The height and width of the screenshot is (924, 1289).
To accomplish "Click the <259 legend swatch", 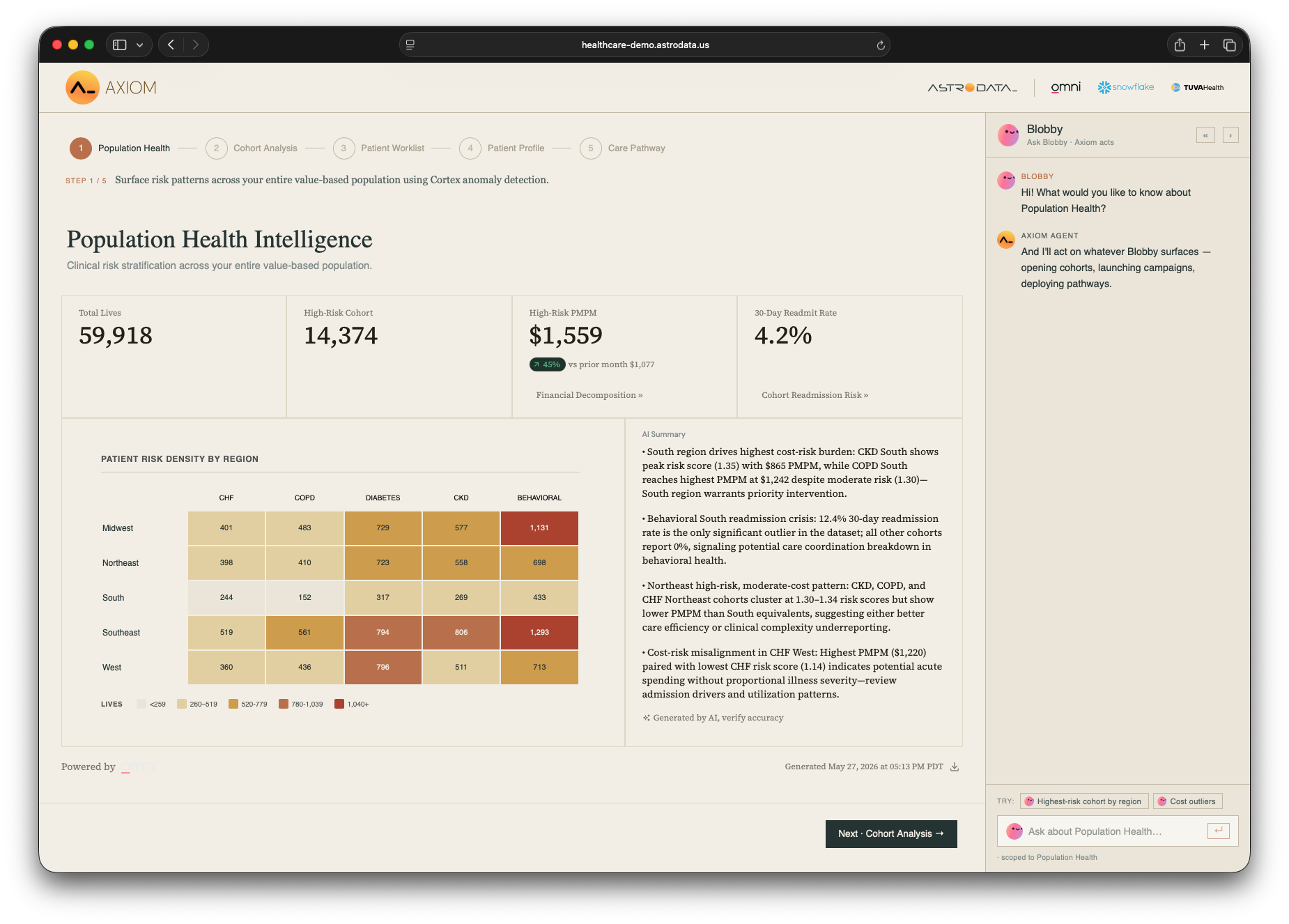I will [x=141, y=704].
